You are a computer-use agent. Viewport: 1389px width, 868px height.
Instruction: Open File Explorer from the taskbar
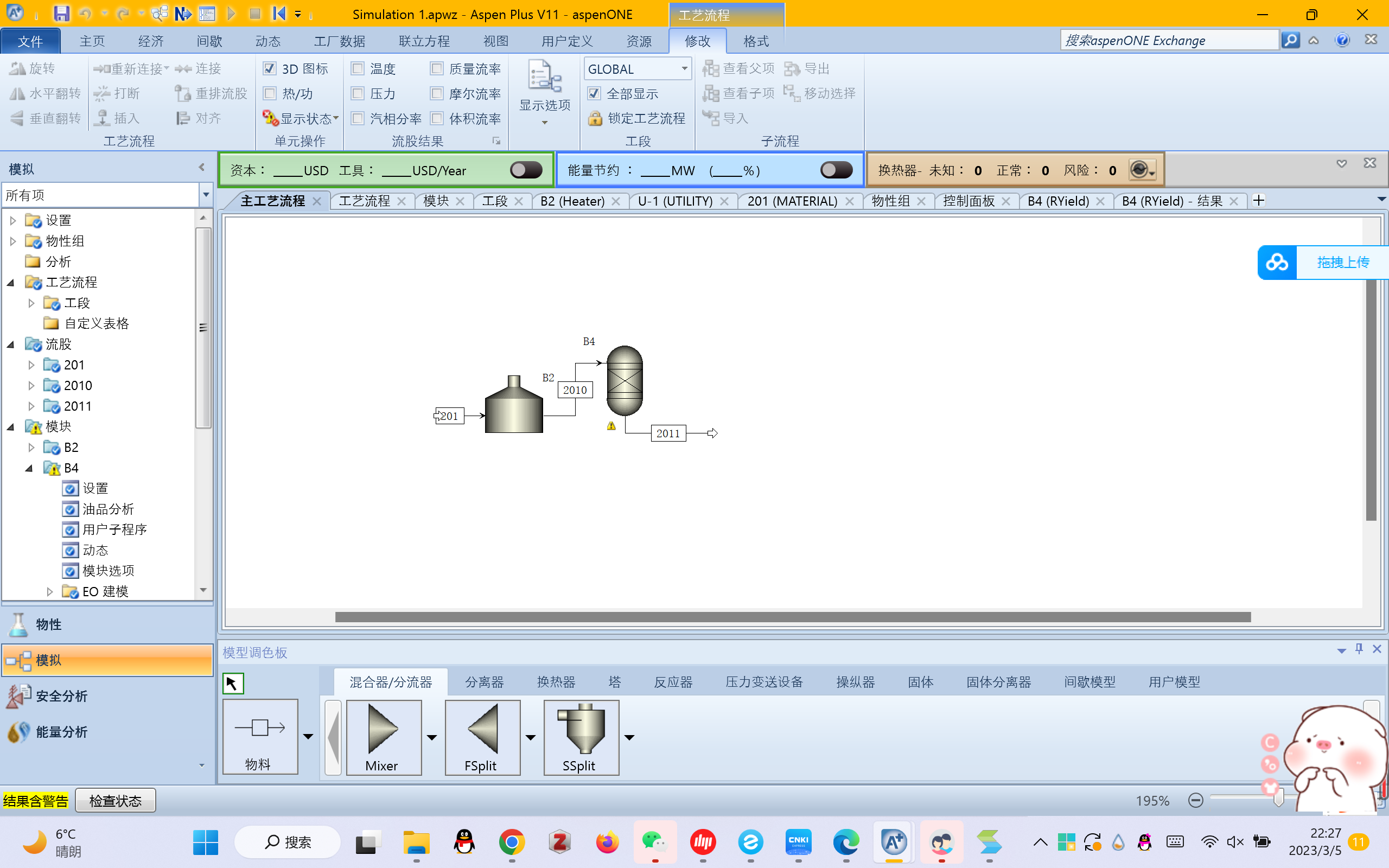click(416, 842)
